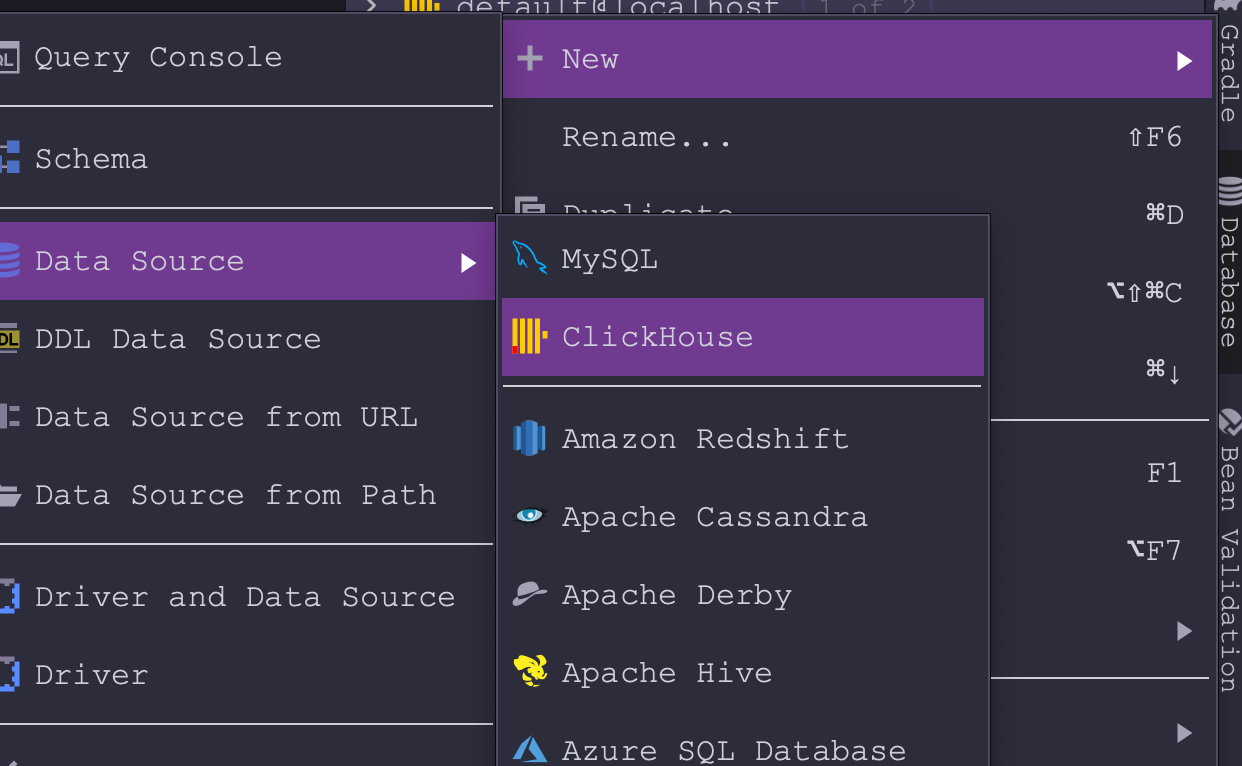Expand the default@localhost tree node
The height and width of the screenshot is (766, 1242).
click(371, 6)
